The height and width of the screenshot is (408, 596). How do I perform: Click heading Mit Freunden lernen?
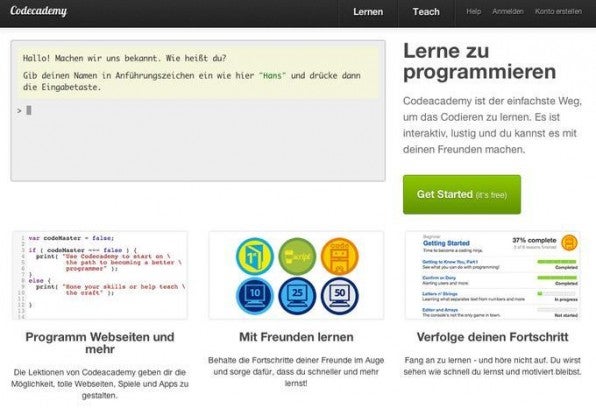click(x=296, y=337)
